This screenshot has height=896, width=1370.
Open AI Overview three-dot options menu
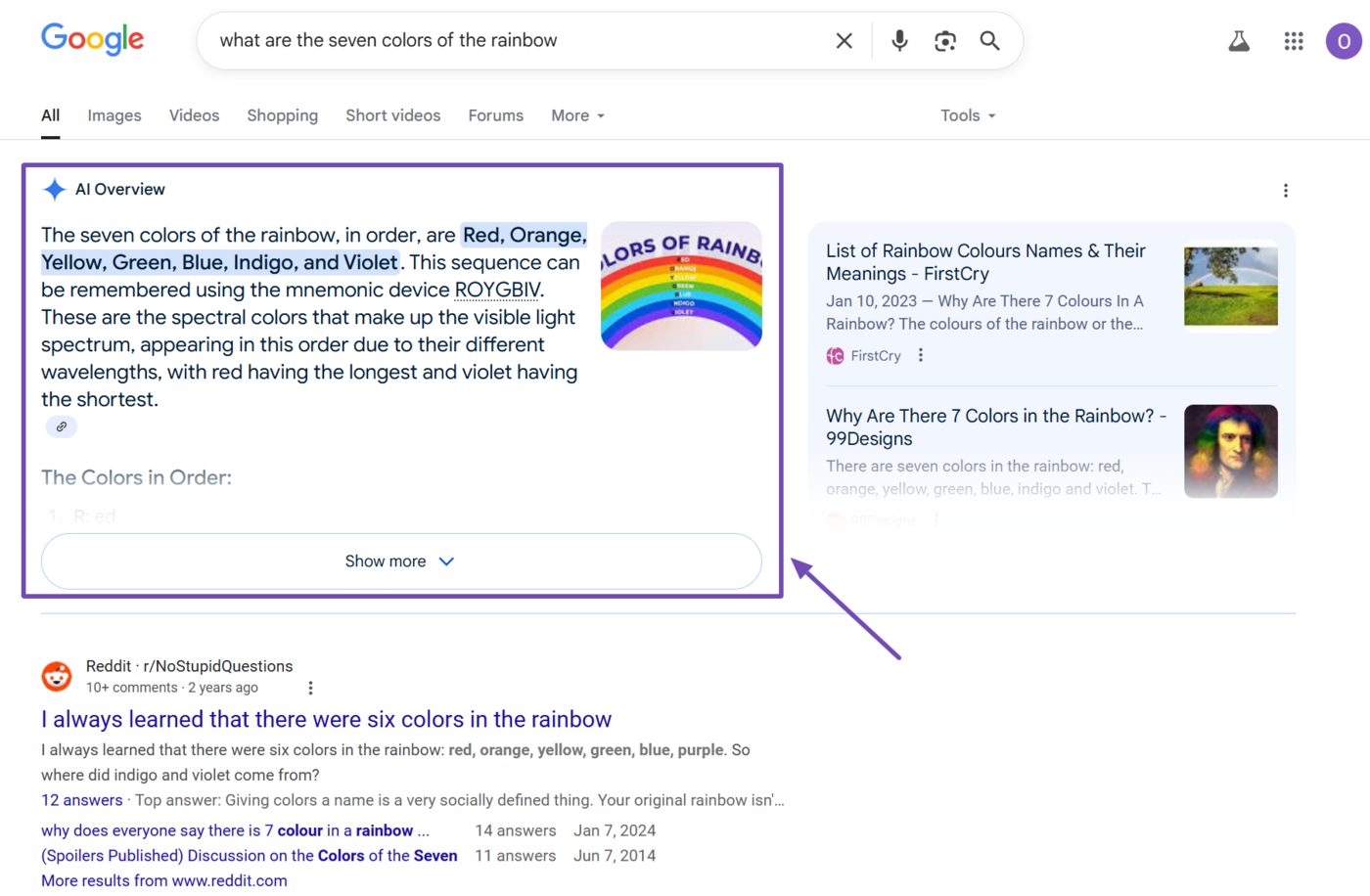[1285, 191]
